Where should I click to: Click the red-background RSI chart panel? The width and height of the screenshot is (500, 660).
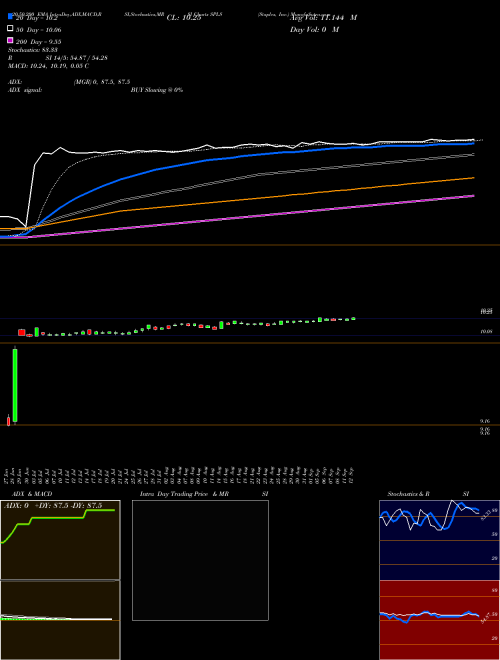(x=439, y=620)
